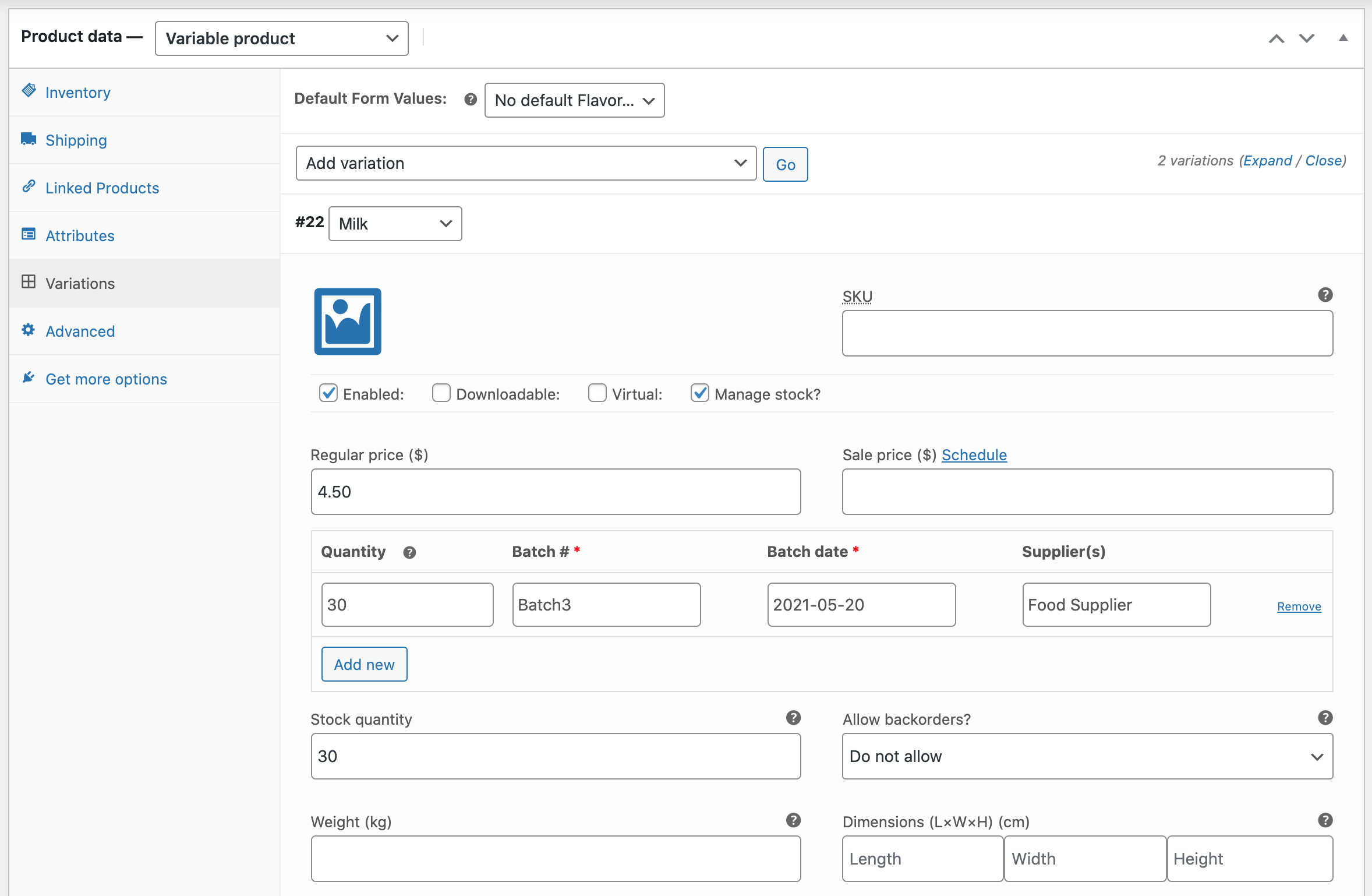
Task: Click the Linked Products chain icon
Action: click(30, 187)
